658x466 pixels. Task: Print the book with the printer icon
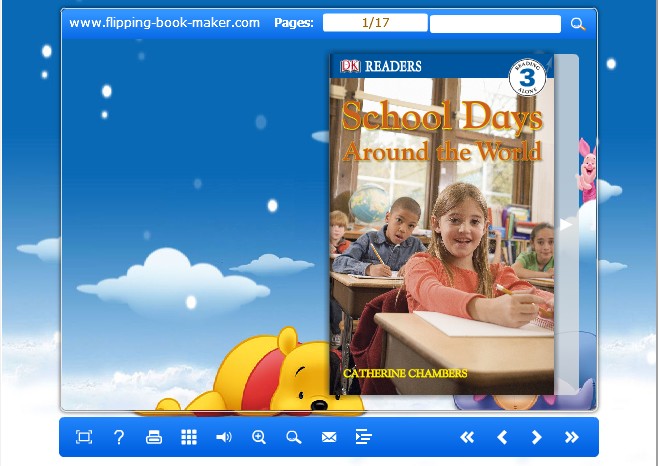click(154, 437)
